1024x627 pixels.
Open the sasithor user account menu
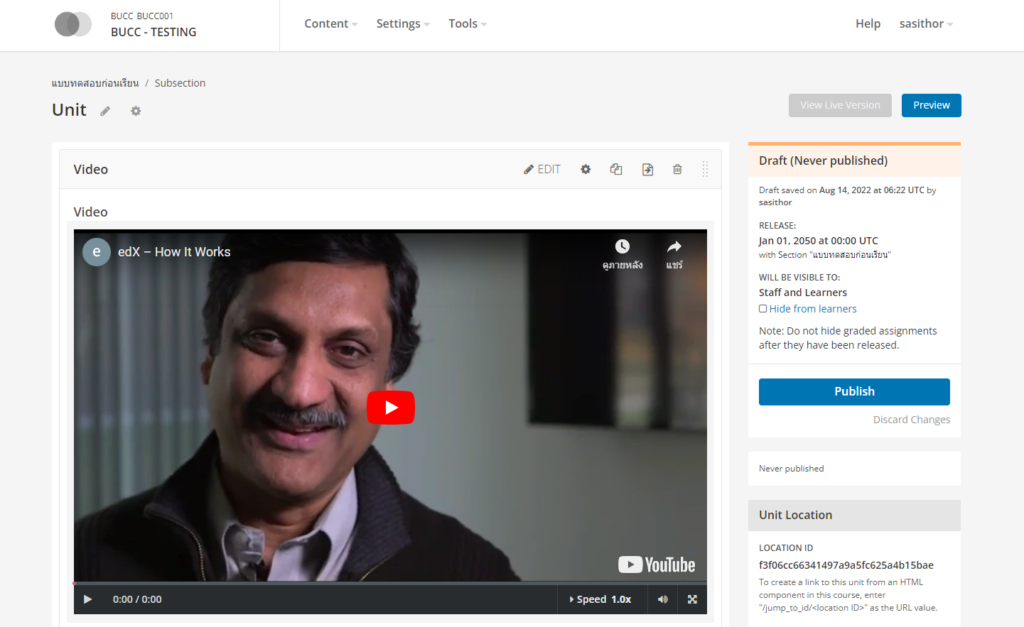click(x=926, y=24)
